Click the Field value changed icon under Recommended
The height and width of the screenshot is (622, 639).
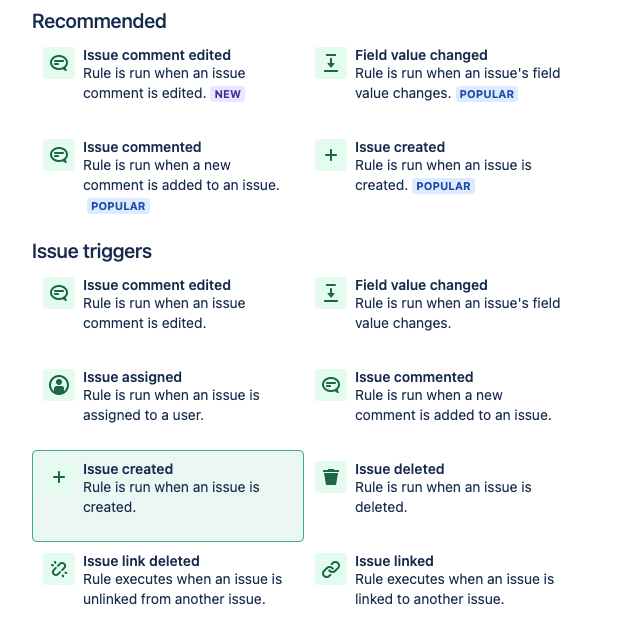click(331, 63)
